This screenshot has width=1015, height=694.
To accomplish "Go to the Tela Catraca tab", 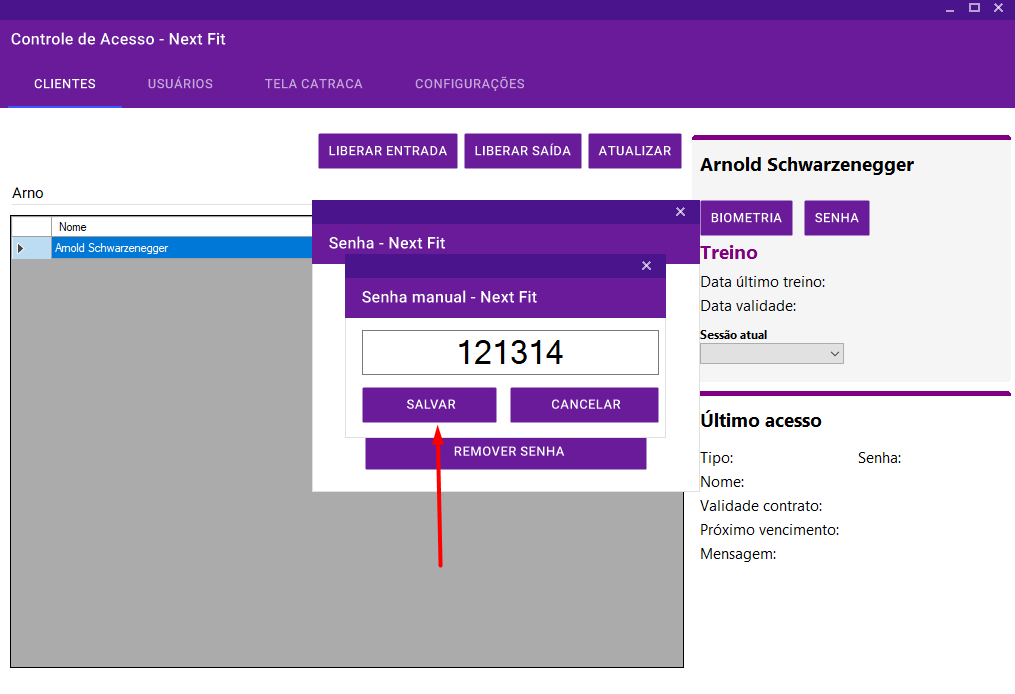I will (313, 84).
